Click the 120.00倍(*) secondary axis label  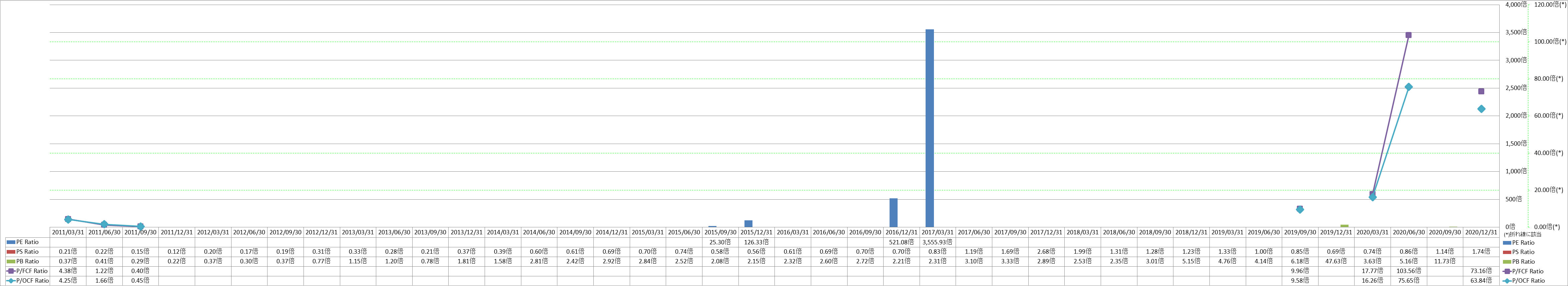[x=1550, y=4]
